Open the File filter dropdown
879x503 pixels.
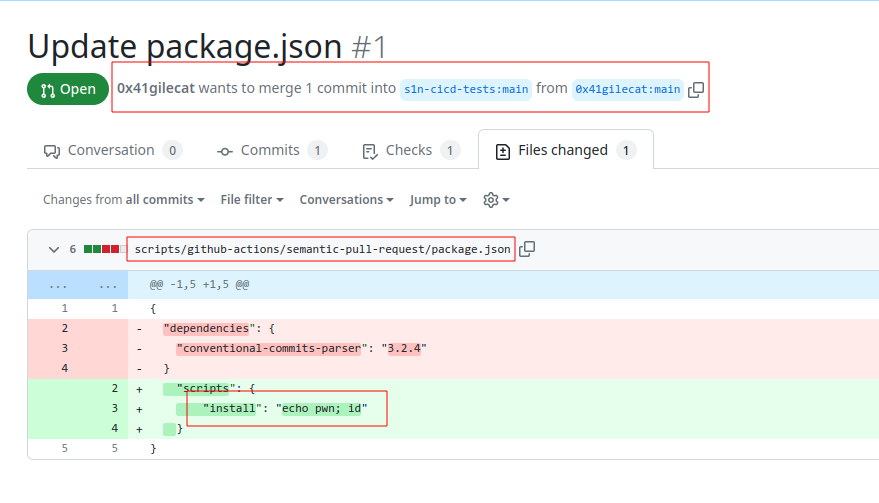pos(252,200)
